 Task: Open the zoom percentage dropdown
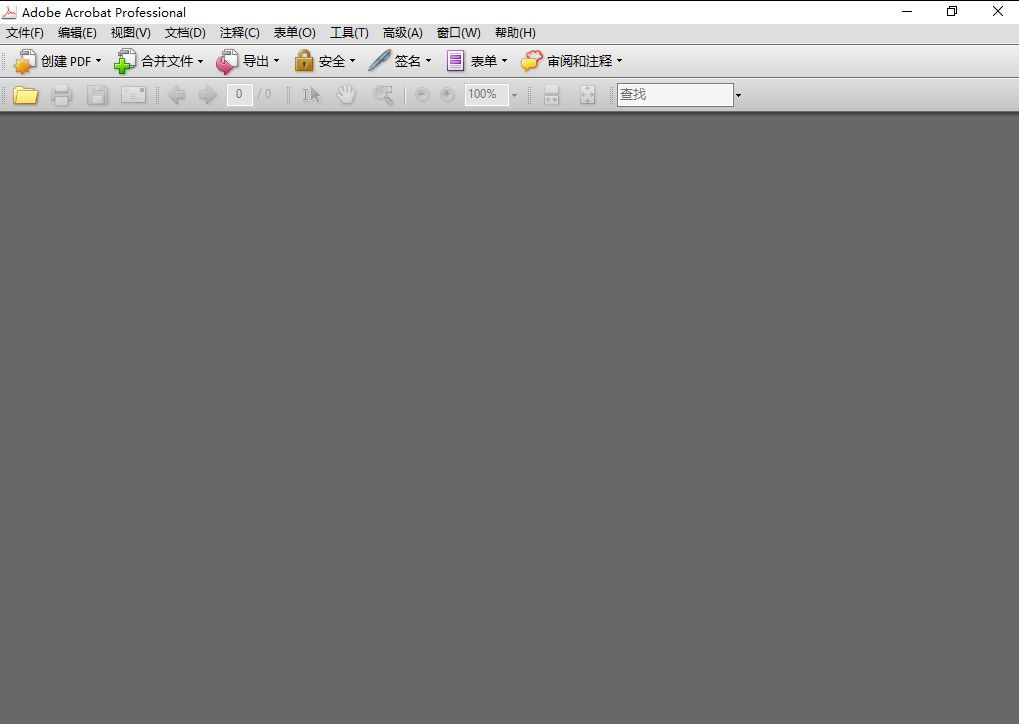[x=514, y=94]
